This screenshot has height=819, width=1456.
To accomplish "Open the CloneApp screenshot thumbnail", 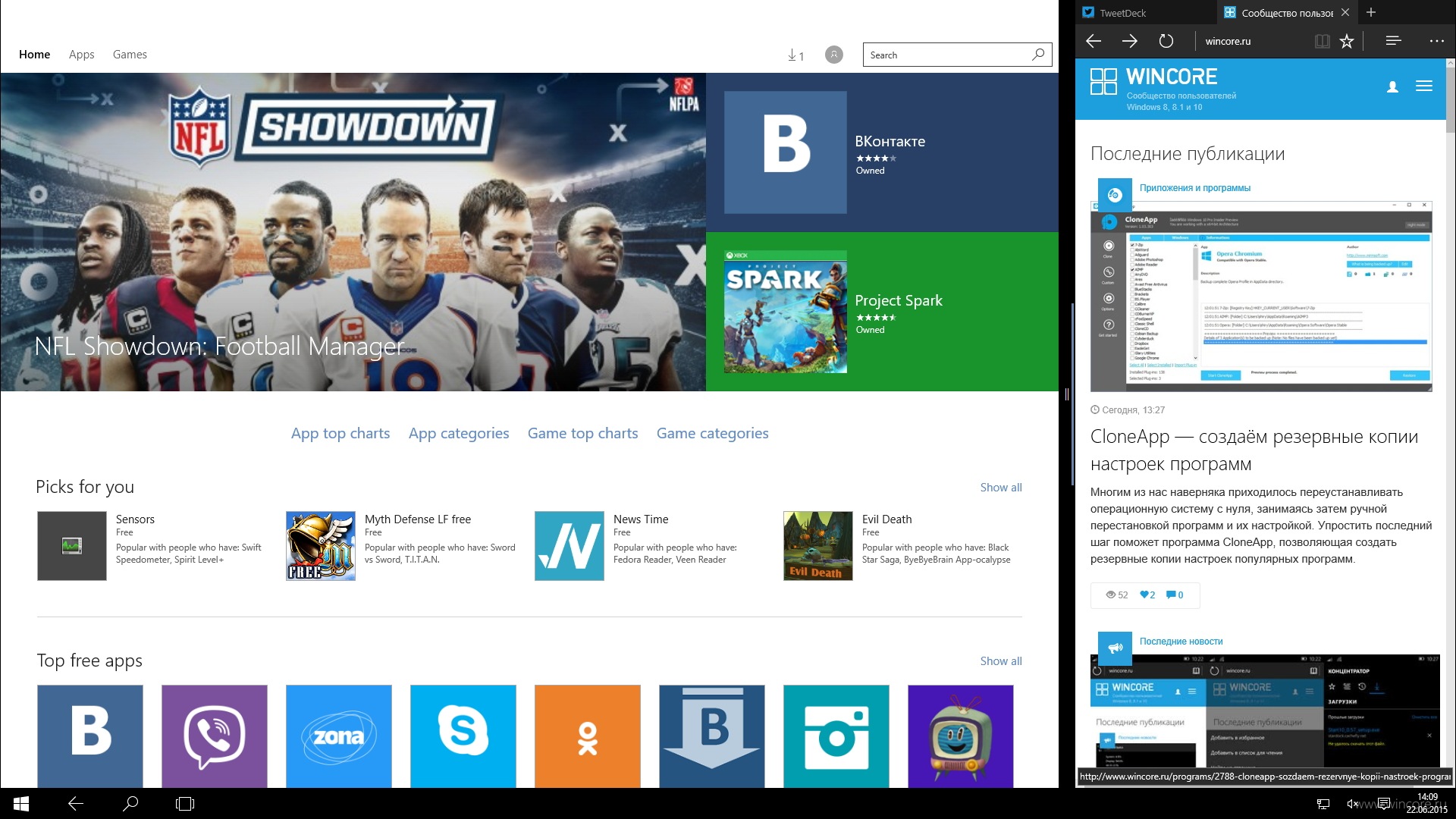I will (1261, 297).
